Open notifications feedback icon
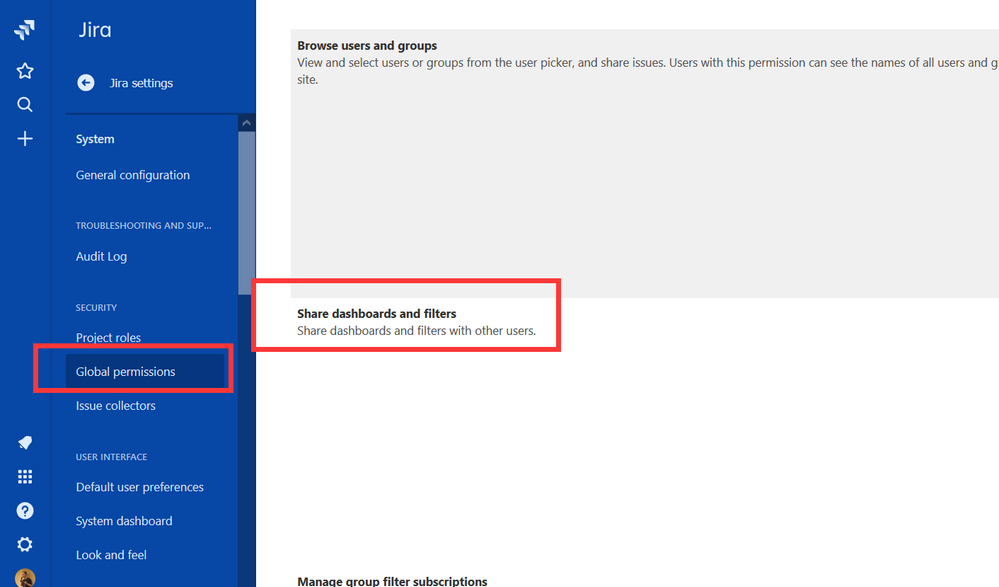The image size is (999, 587). 25,442
